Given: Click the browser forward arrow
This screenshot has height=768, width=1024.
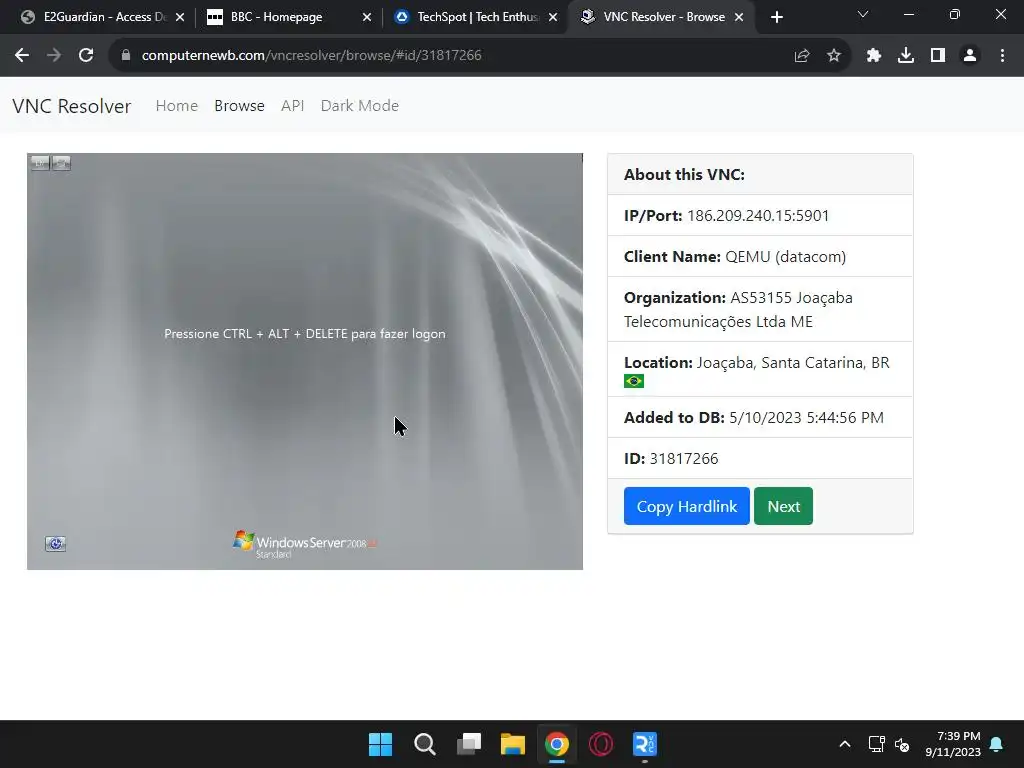Looking at the screenshot, I should coord(54,56).
